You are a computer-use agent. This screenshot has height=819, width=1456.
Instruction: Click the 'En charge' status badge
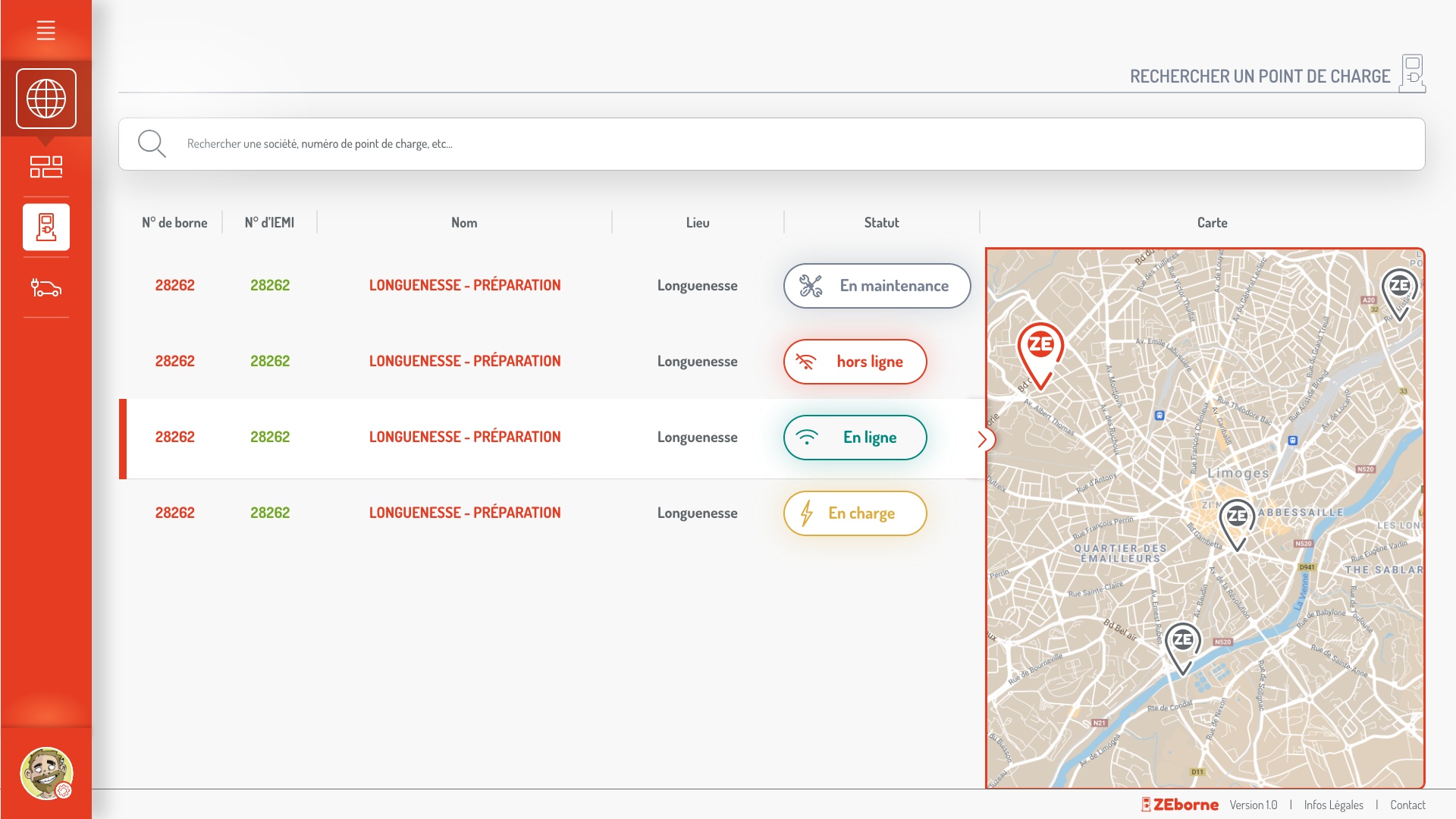point(855,513)
